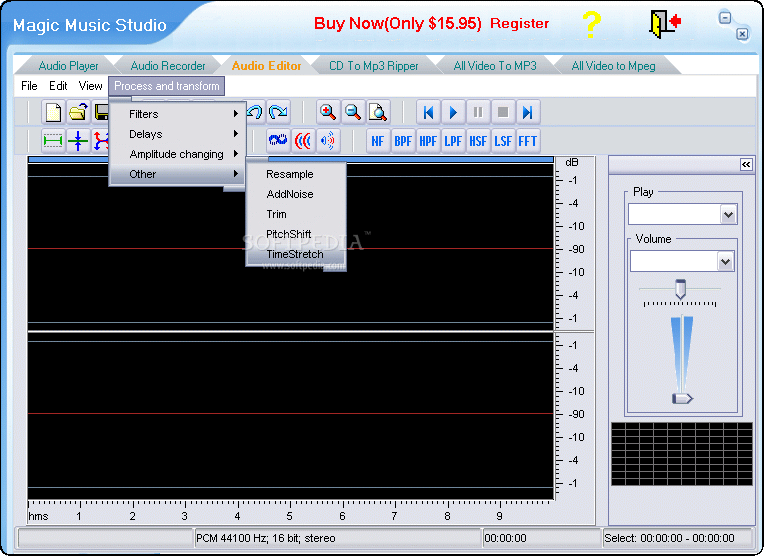Choose Trim from the submenu

point(296,214)
